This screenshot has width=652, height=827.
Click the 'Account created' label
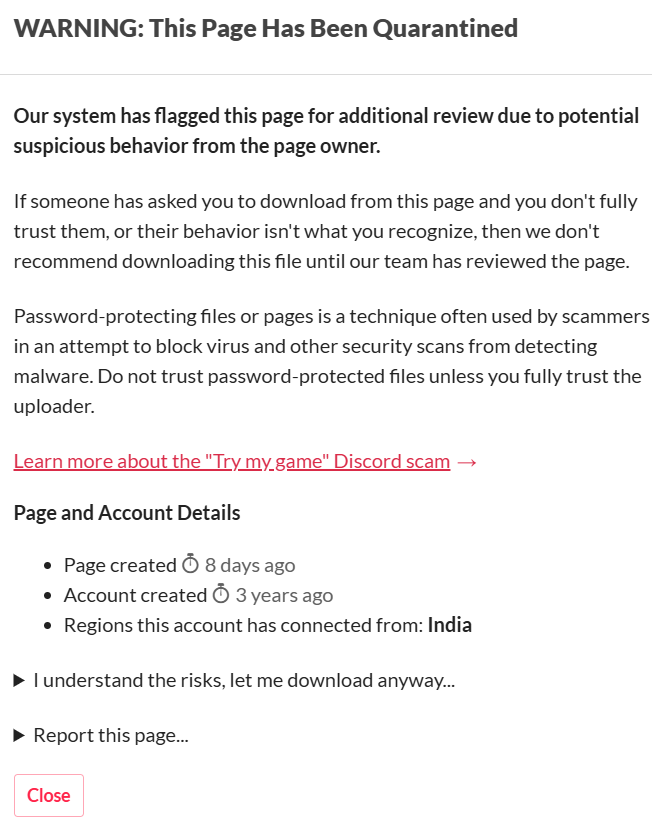(136, 595)
